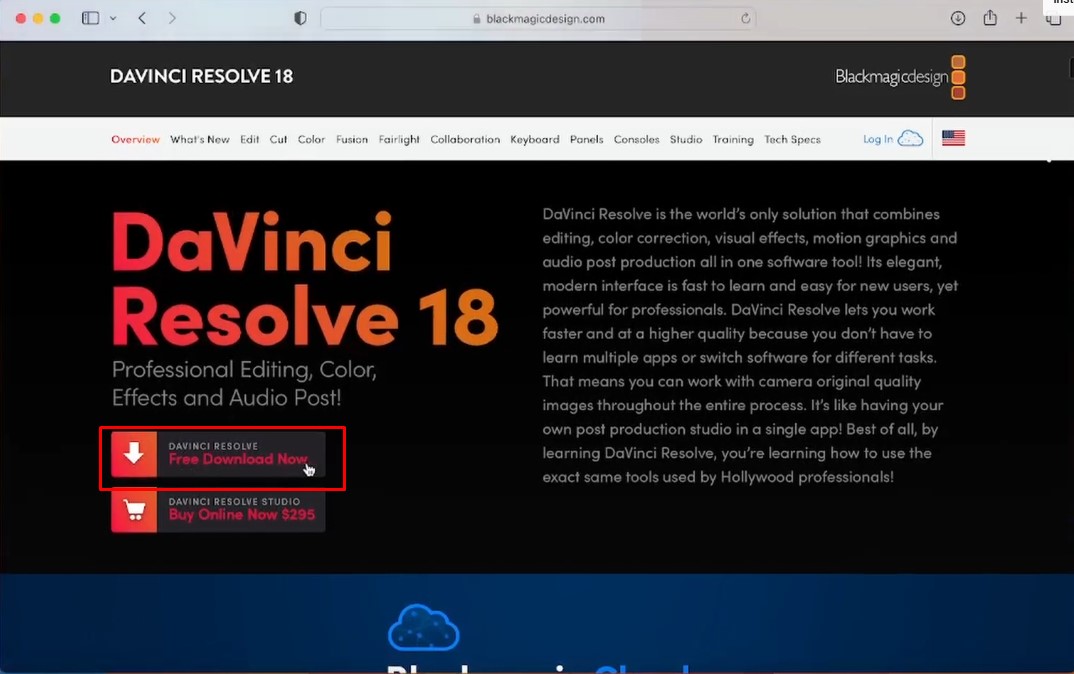Open a new tab with plus icon
Viewport: 1074px width, 674px height.
pos(1021,18)
